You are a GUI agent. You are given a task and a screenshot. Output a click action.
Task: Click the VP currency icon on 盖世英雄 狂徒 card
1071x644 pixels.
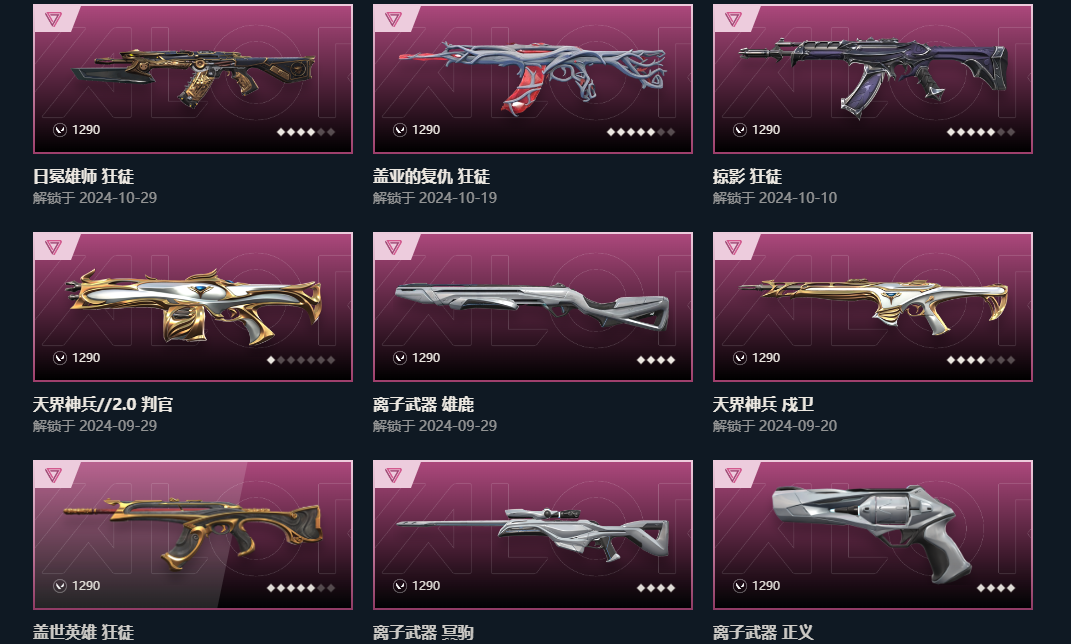pyautogui.click(x=60, y=586)
